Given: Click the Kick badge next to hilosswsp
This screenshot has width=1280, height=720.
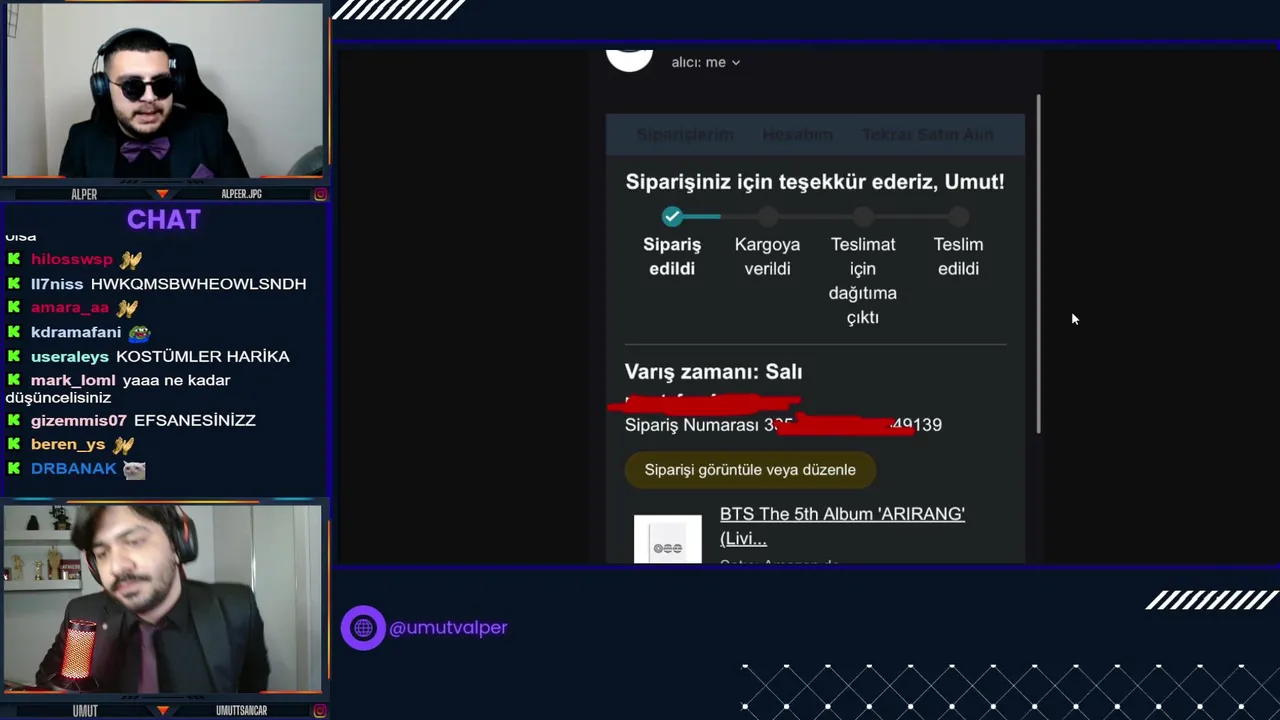Looking at the screenshot, I should click(14, 259).
